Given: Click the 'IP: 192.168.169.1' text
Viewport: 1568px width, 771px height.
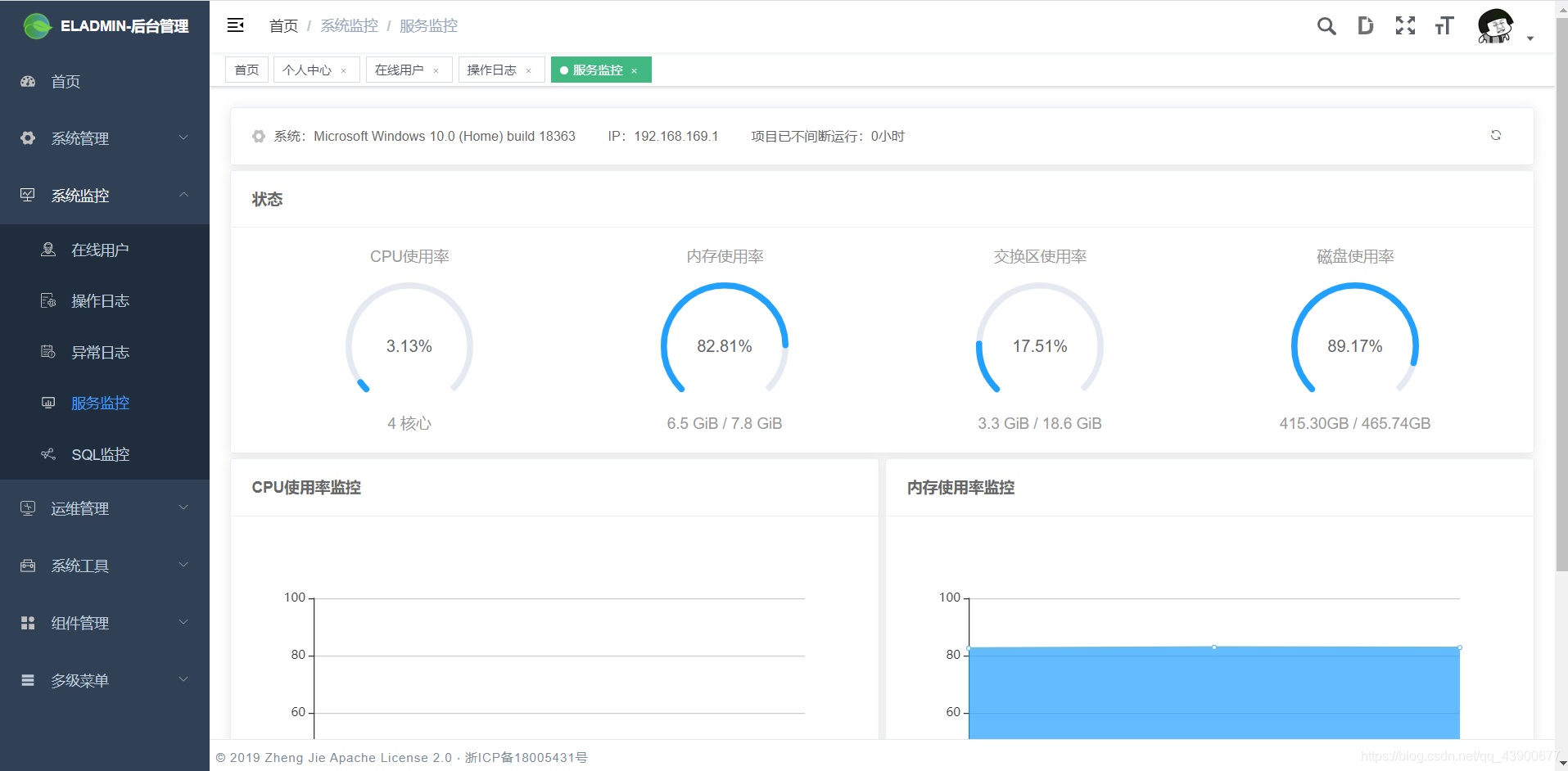Looking at the screenshot, I should pyautogui.click(x=663, y=136).
